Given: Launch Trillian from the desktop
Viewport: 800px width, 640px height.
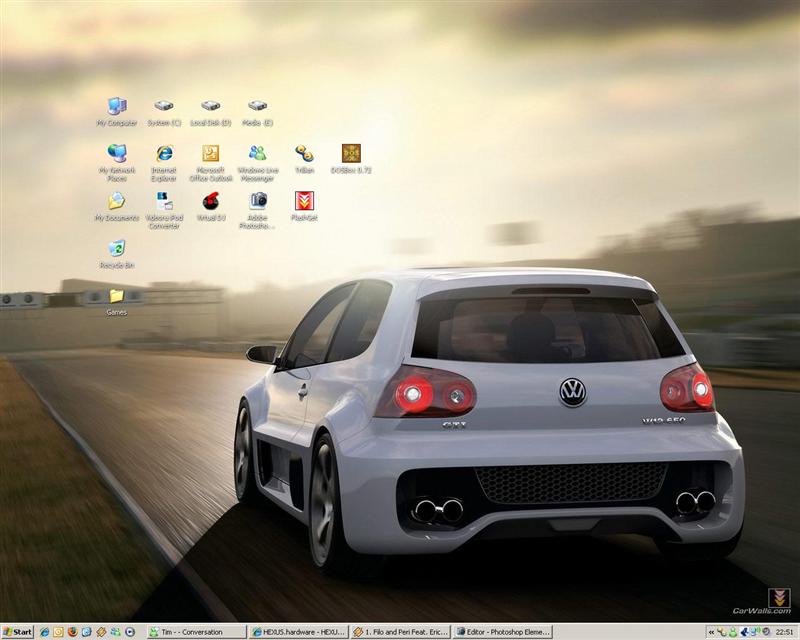Looking at the screenshot, I should pyautogui.click(x=305, y=159).
